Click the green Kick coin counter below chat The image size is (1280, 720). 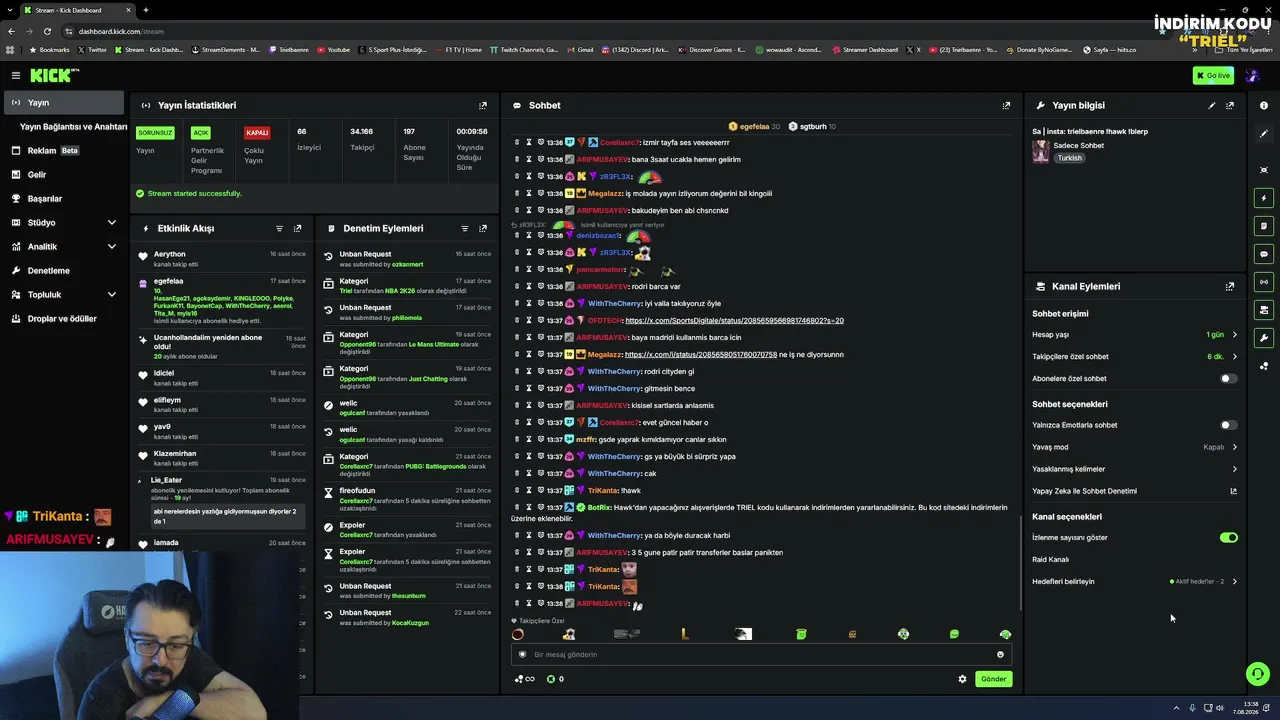555,679
